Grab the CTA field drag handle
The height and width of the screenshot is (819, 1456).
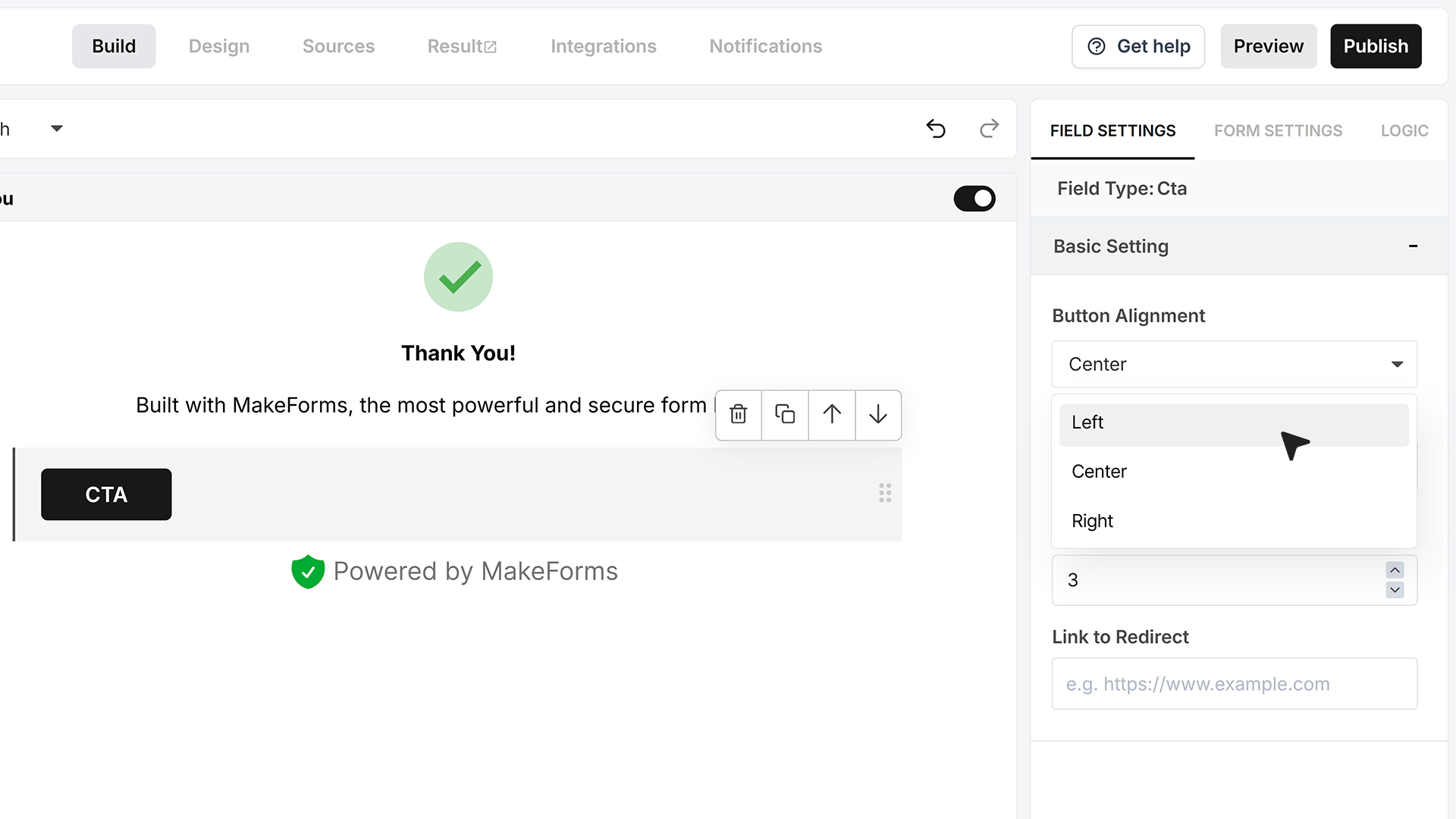885,493
